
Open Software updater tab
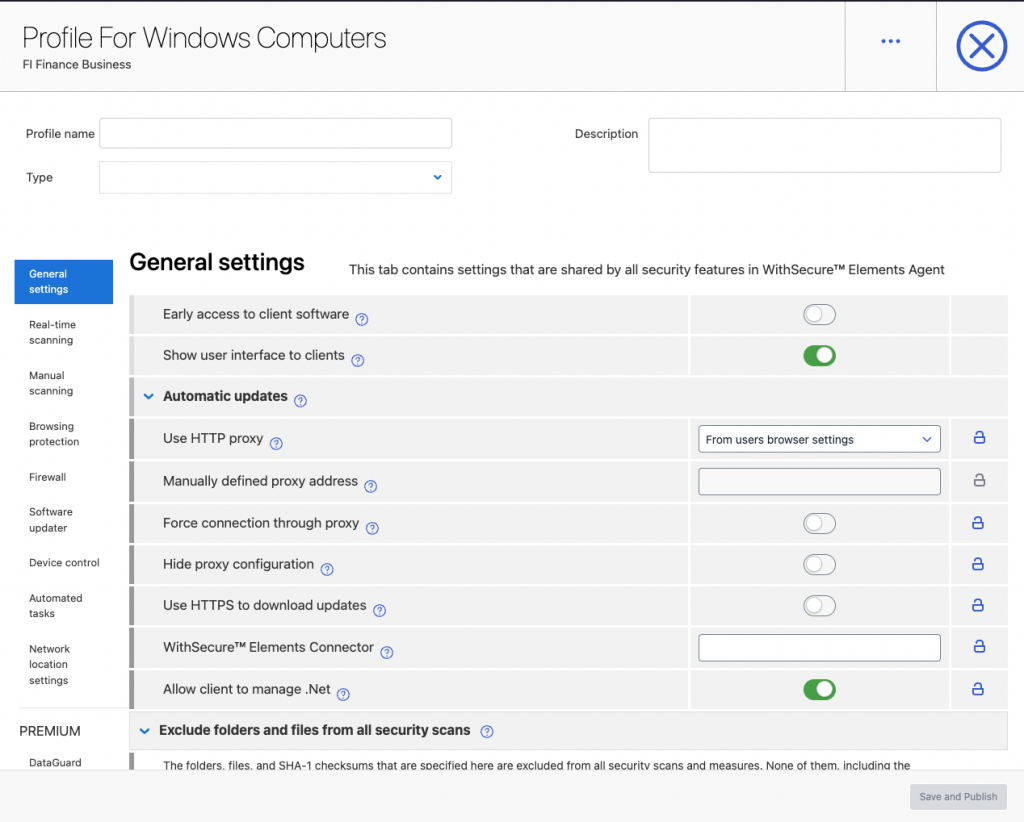point(51,520)
